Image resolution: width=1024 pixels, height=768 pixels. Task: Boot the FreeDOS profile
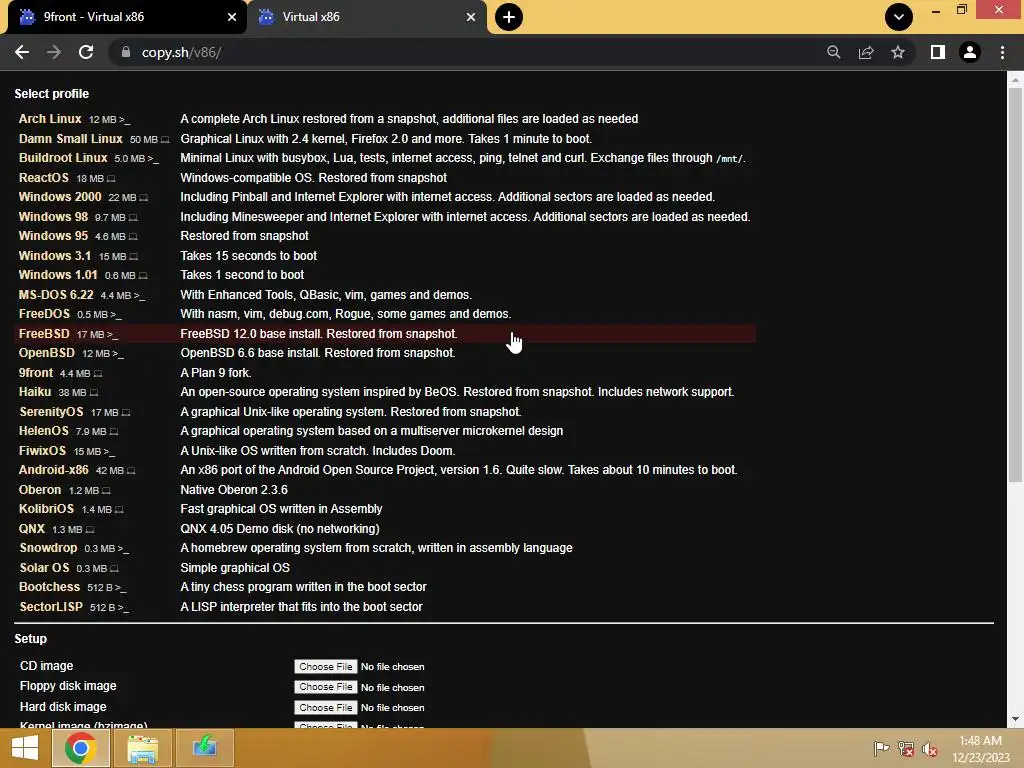point(44,313)
